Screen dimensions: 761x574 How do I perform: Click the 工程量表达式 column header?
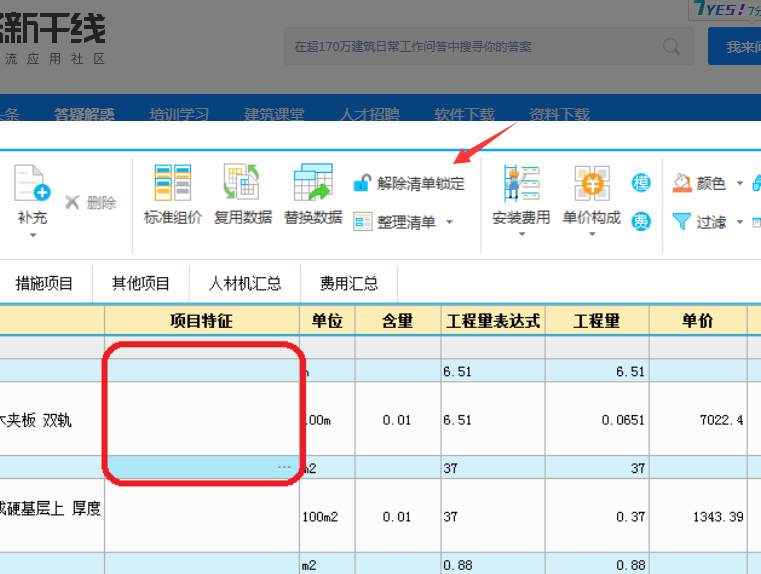click(493, 321)
